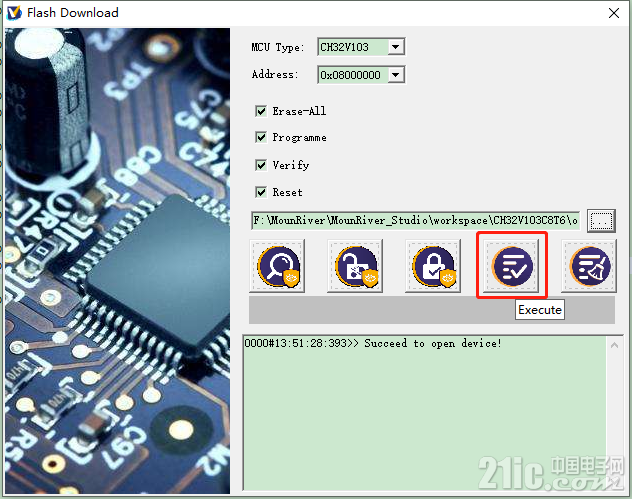The height and width of the screenshot is (499, 632).
Task: Click the gray progress bar
Action: pyautogui.click(x=432, y=310)
